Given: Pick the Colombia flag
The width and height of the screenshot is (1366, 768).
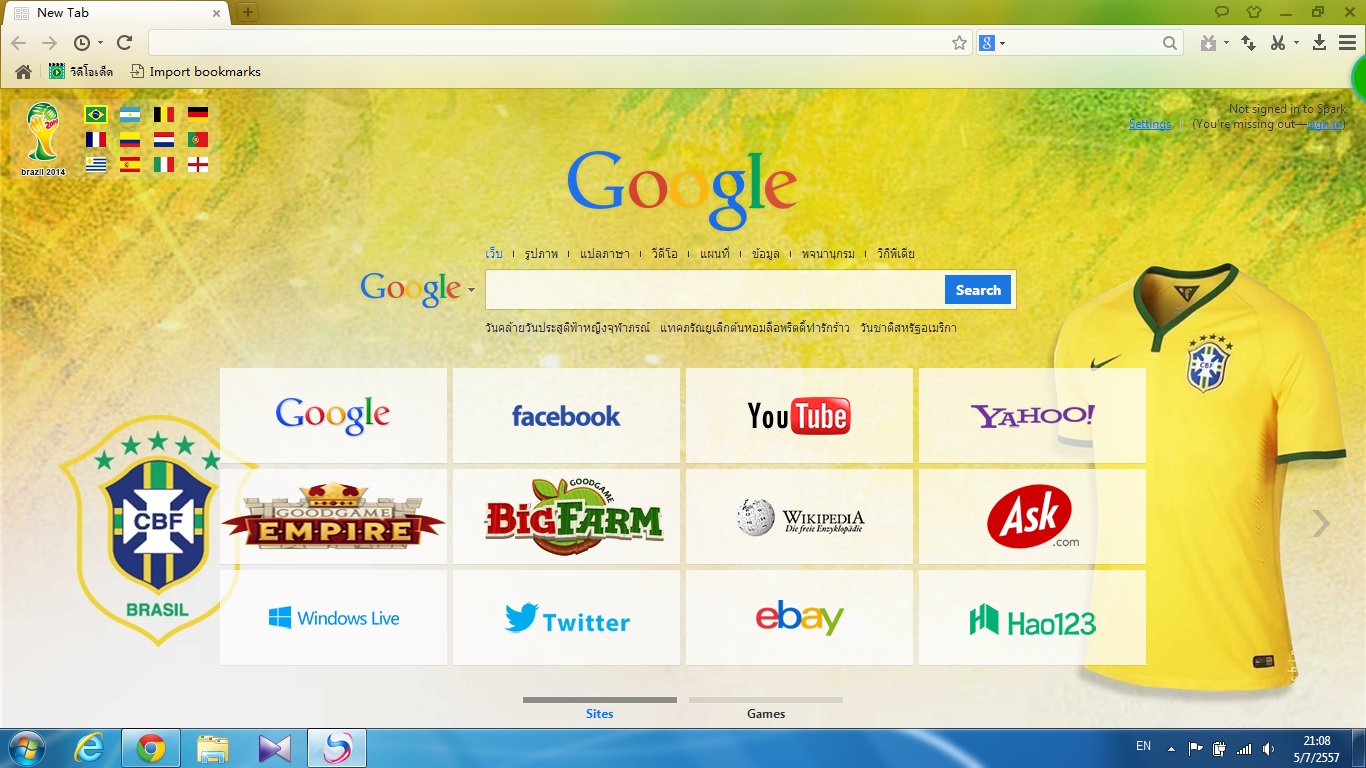Looking at the screenshot, I should 130,139.
